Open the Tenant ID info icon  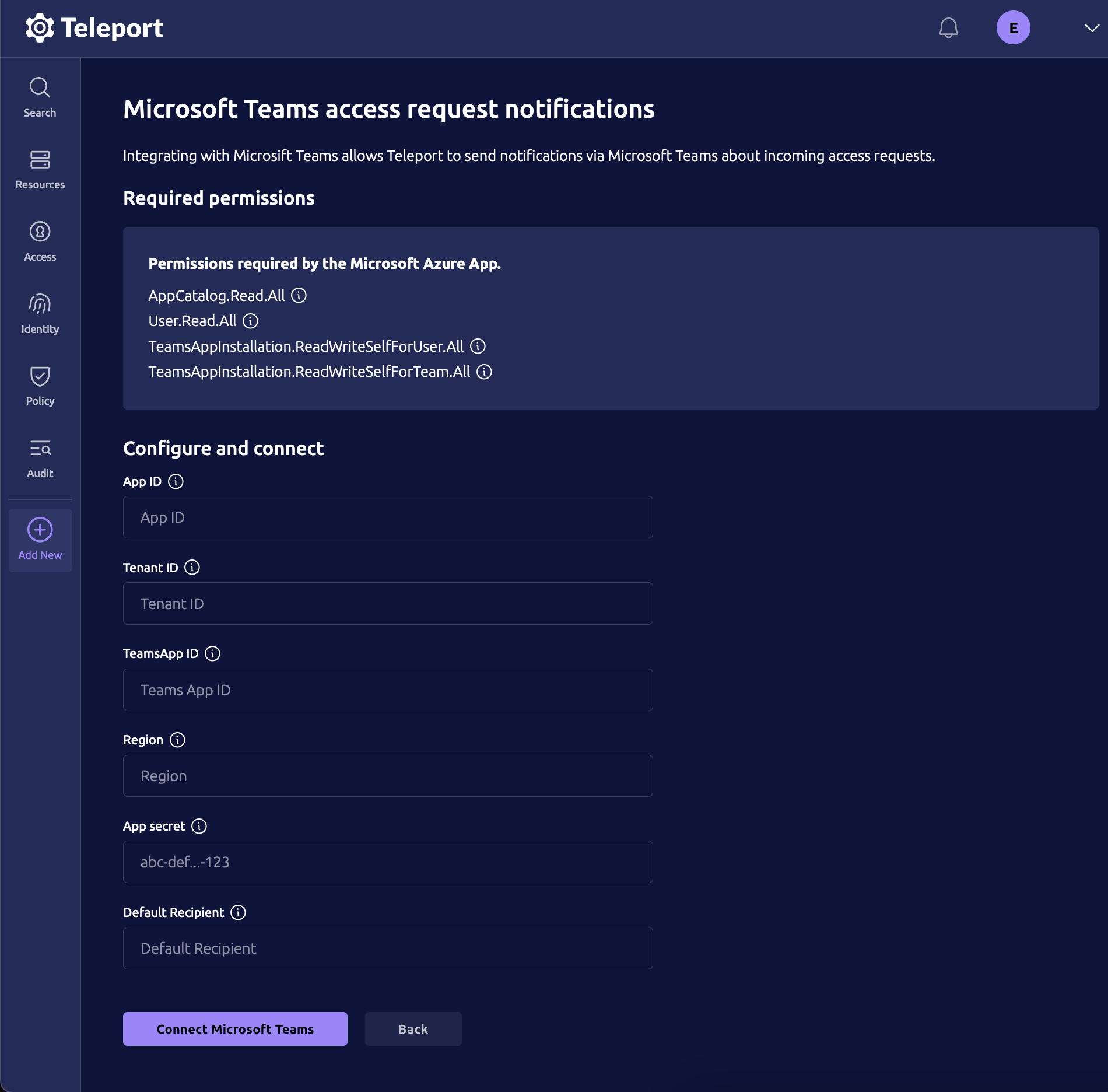pyautogui.click(x=192, y=566)
